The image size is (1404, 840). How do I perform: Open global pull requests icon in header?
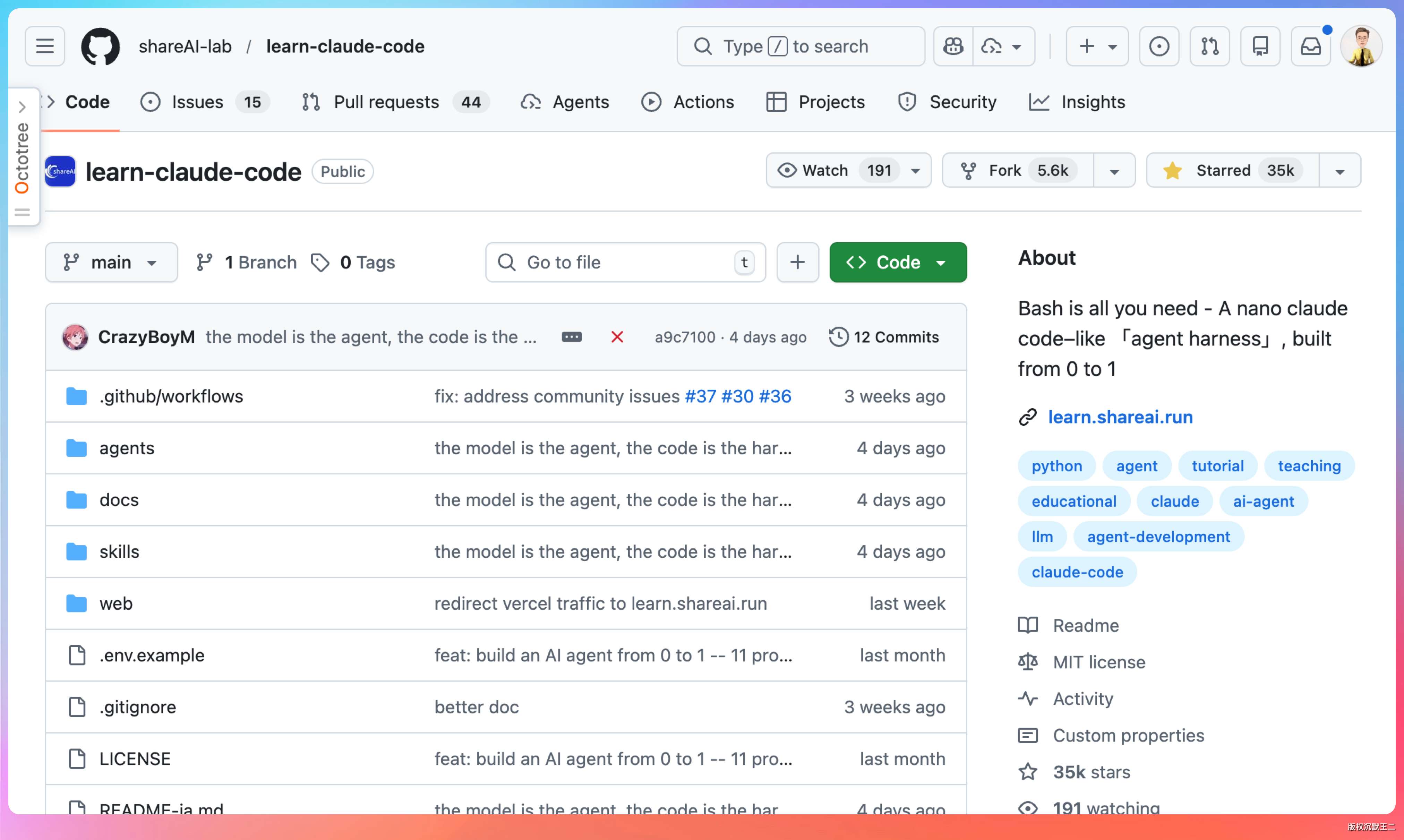[x=1209, y=46]
